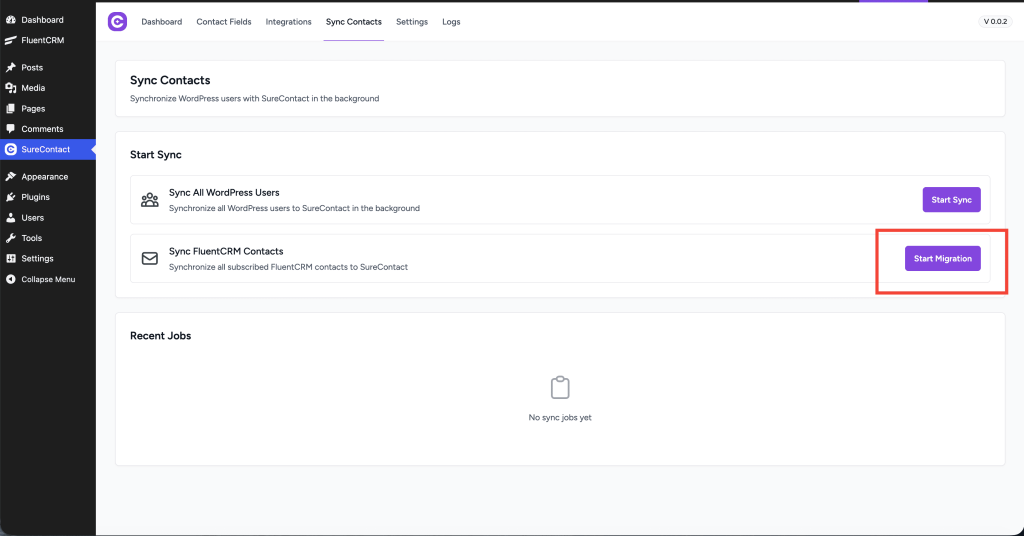Viewport: 1024px width, 536px height.
Task: Click the Appearance brush icon in sidebar
Action: coord(11,177)
